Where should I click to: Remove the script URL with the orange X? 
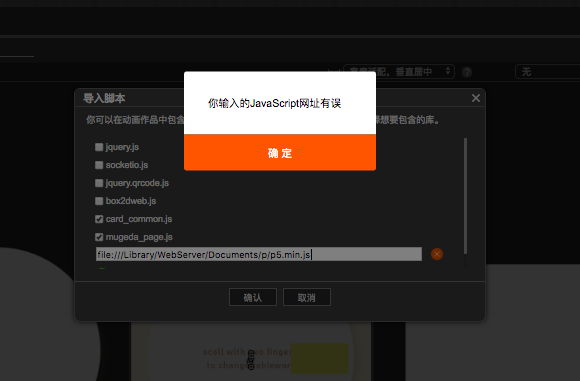pyautogui.click(x=437, y=254)
